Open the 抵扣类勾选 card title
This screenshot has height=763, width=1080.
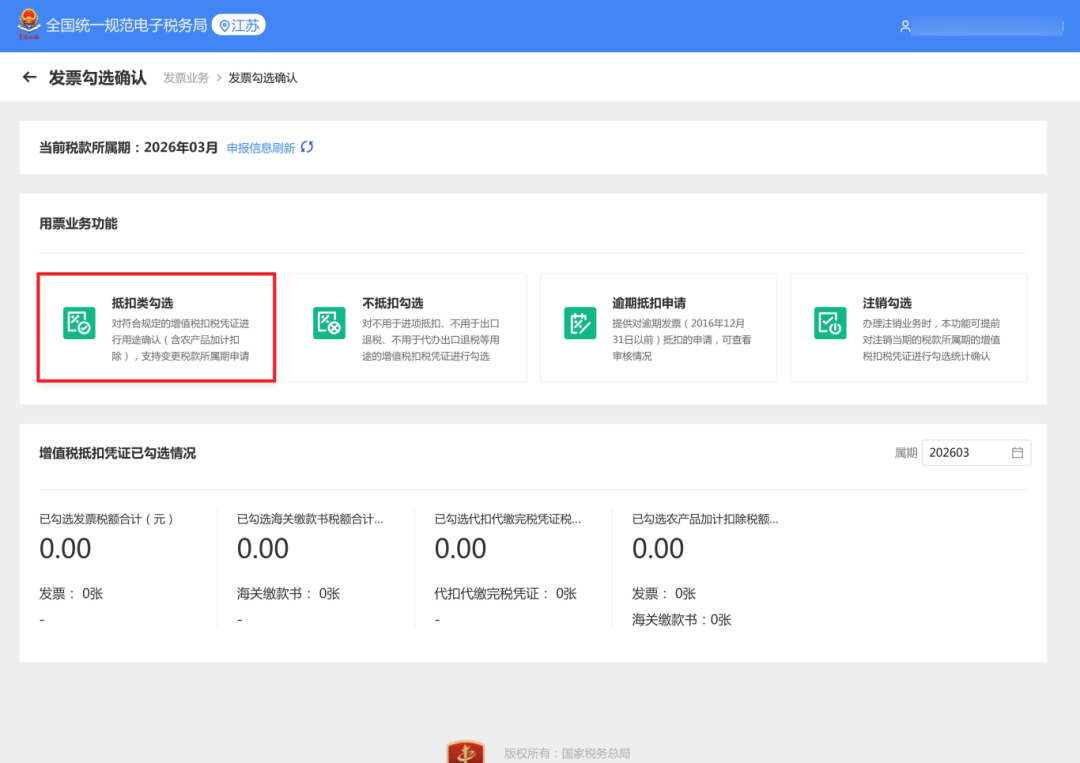click(143, 303)
